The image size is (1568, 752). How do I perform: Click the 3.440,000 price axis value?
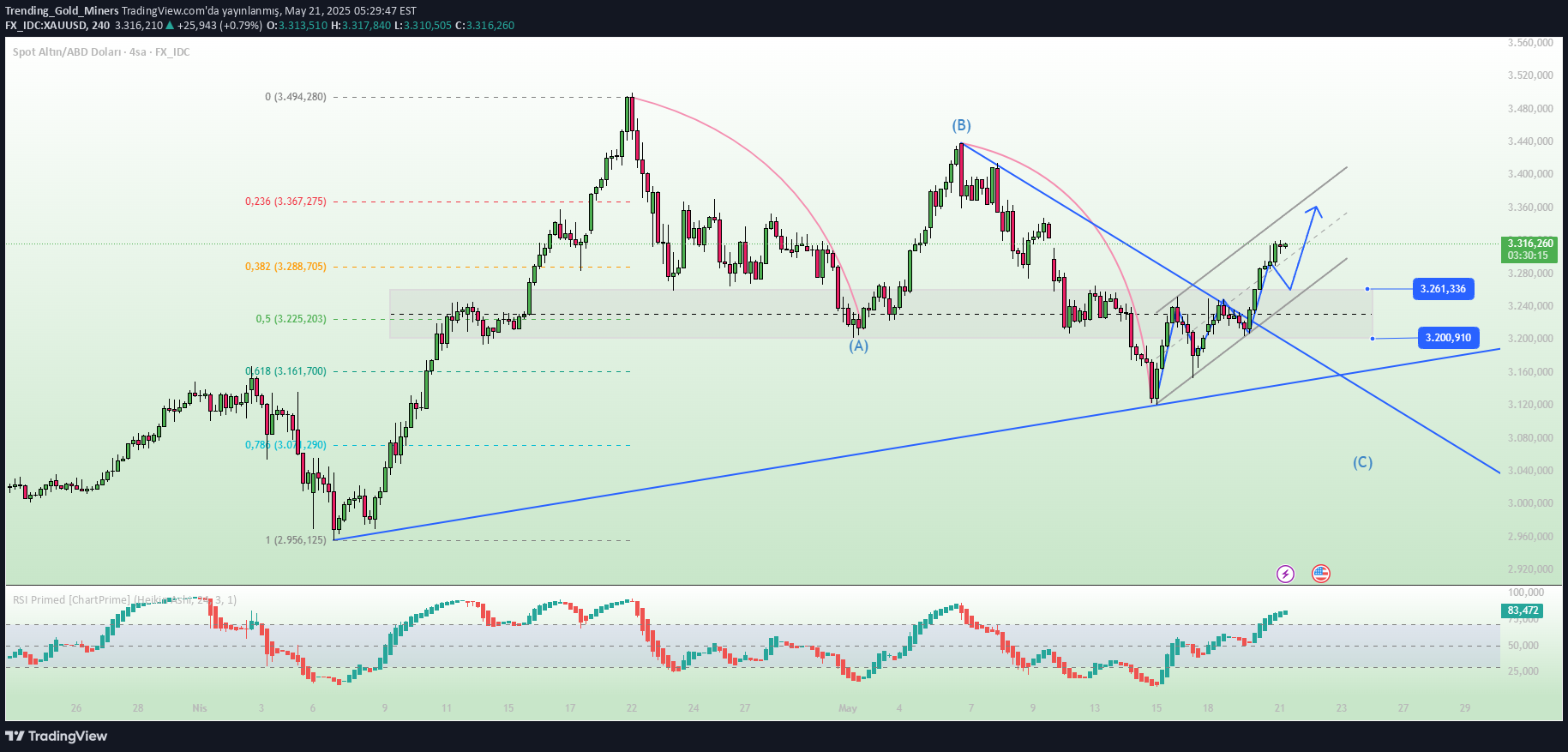point(1530,141)
